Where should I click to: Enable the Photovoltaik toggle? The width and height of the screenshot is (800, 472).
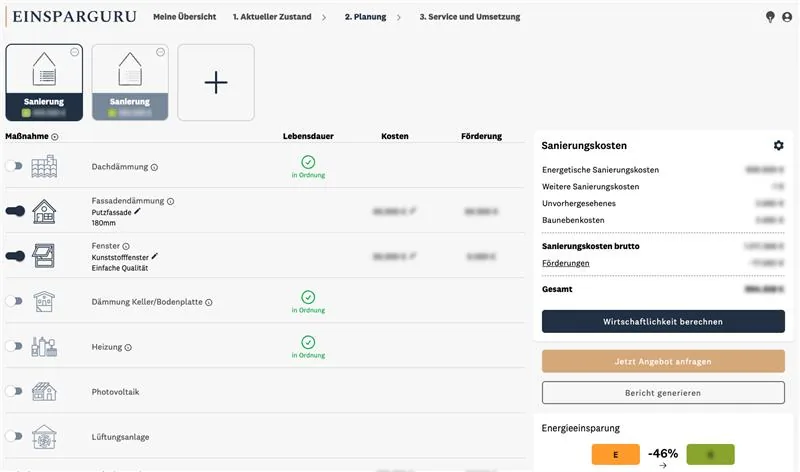coord(14,391)
